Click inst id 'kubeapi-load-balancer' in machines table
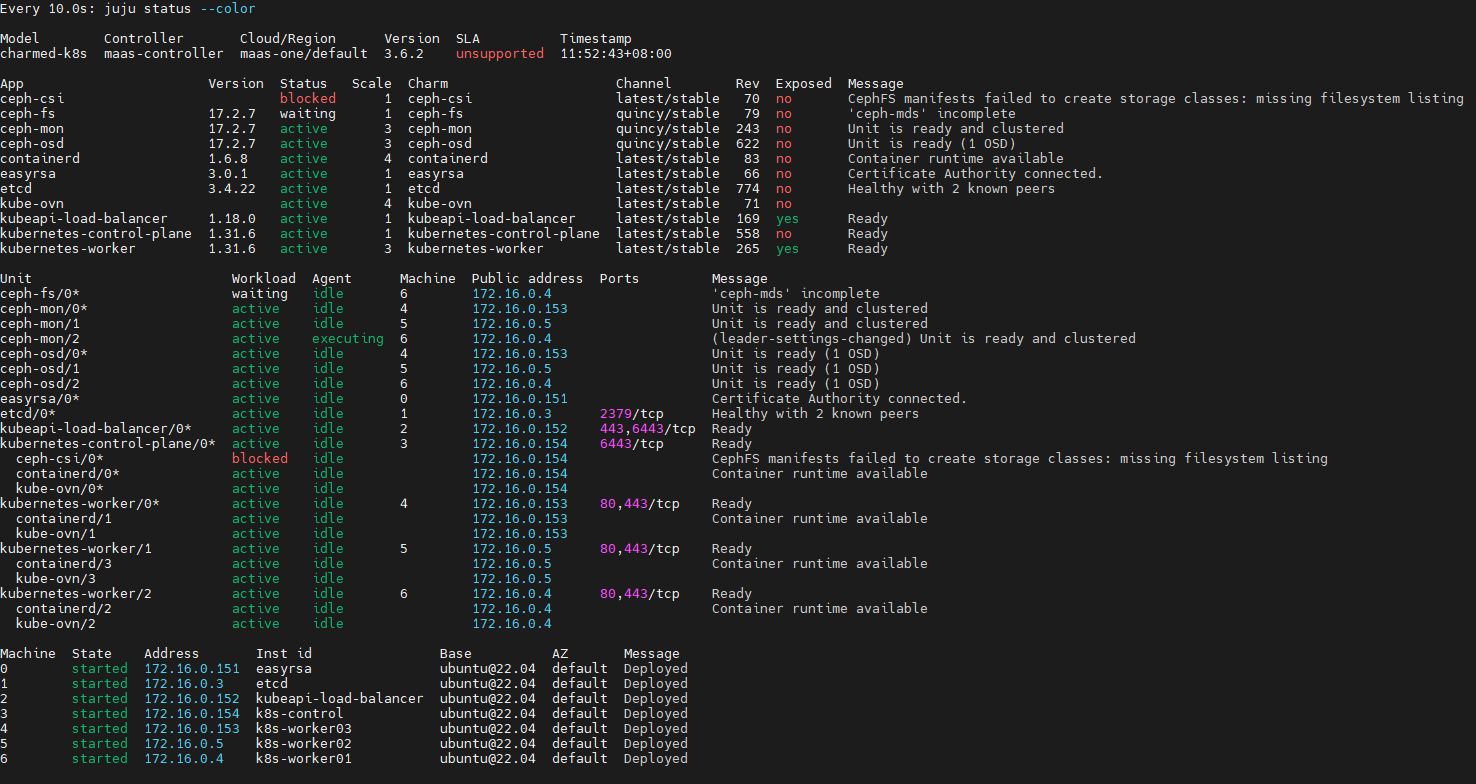 coord(340,699)
